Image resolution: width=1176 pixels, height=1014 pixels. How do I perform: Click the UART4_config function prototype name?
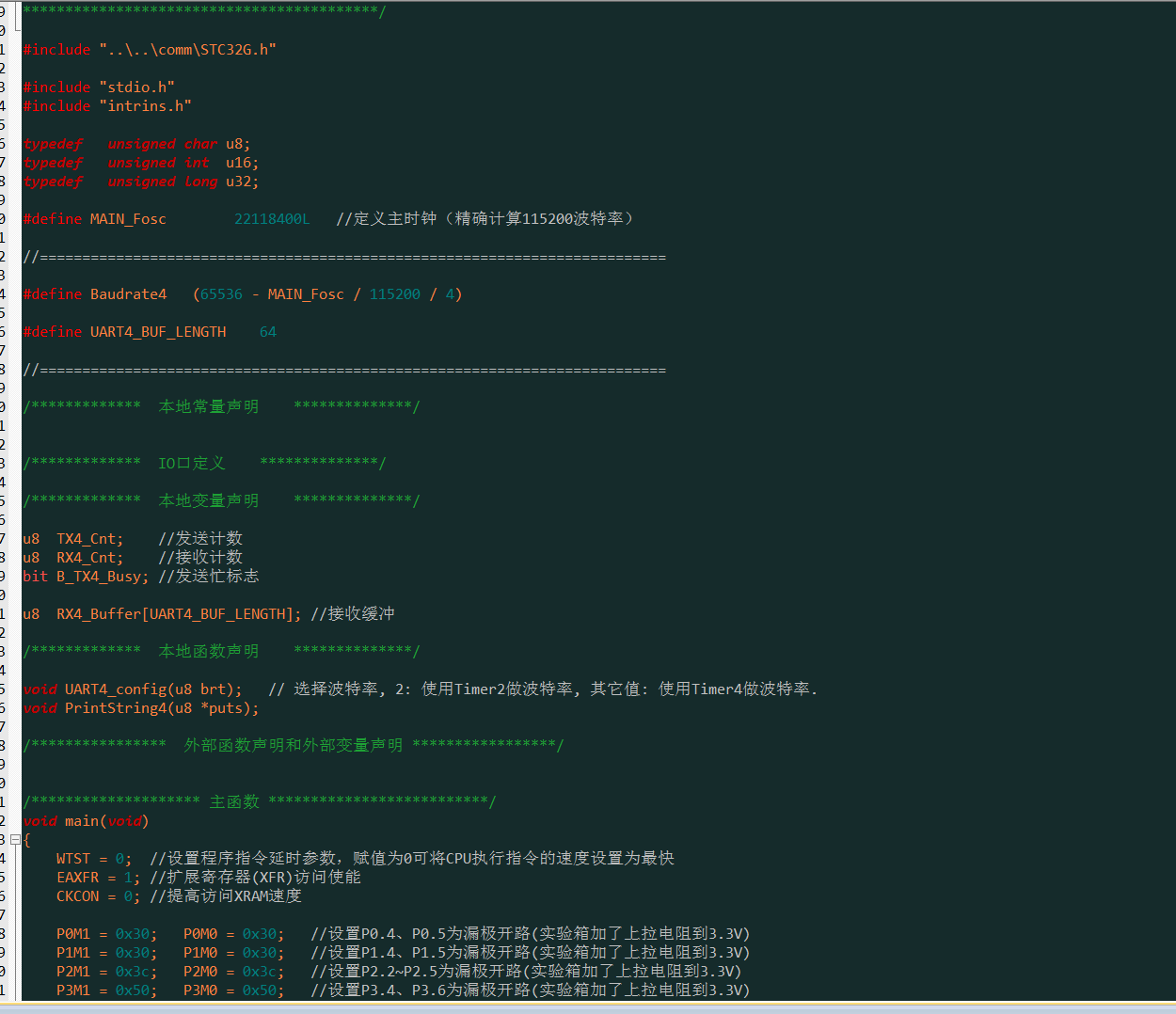click(116, 689)
